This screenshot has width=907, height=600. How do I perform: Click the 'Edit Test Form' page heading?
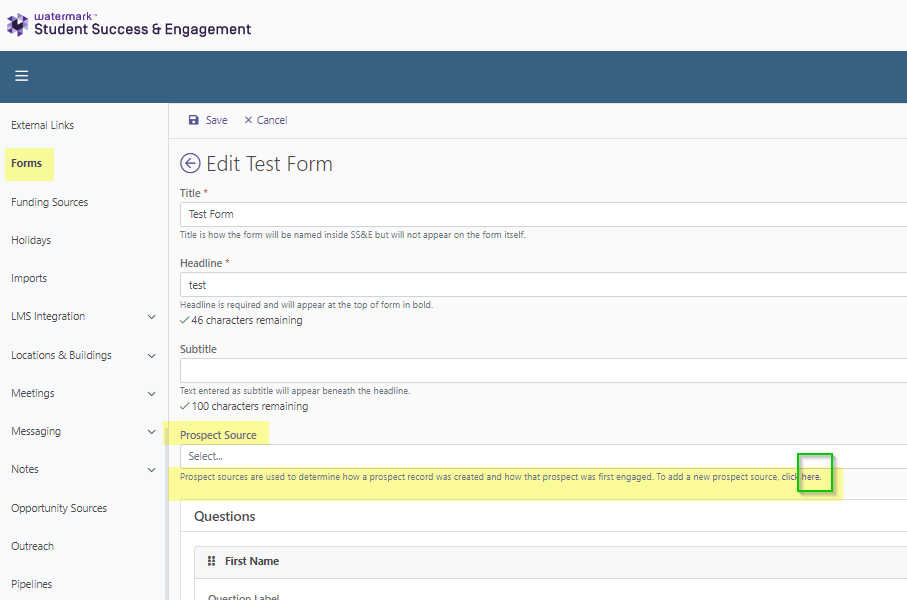[x=270, y=164]
